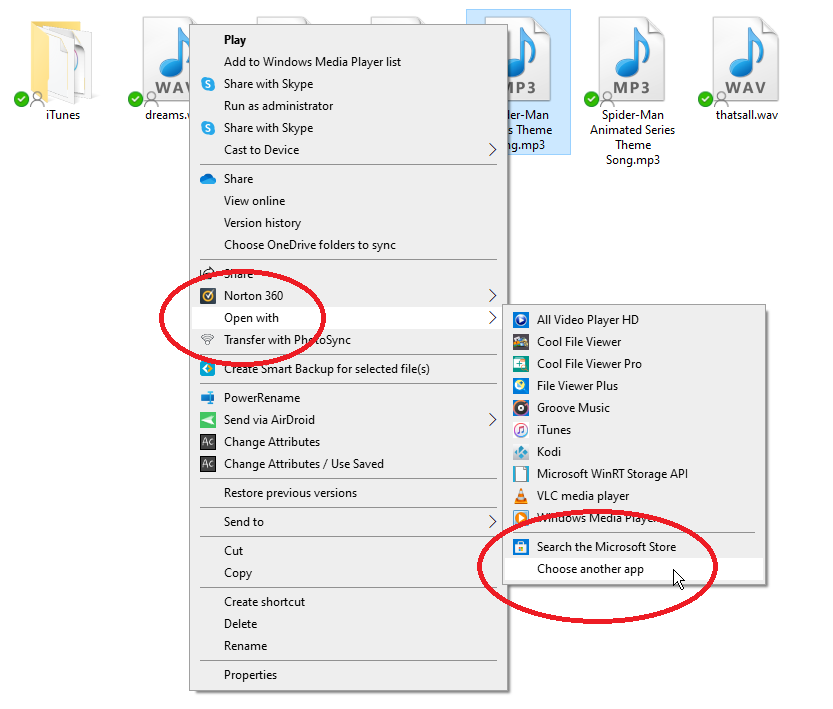Click the Cool File Viewer icon
The width and height of the screenshot is (833, 709).
tap(521, 342)
